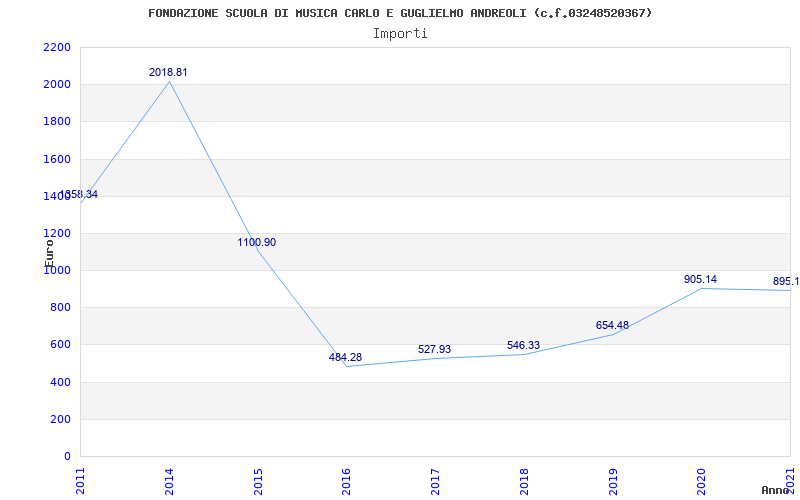The width and height of the screenshot is (800, 500).
Task: Select data label 484.28
Action: 345,357
